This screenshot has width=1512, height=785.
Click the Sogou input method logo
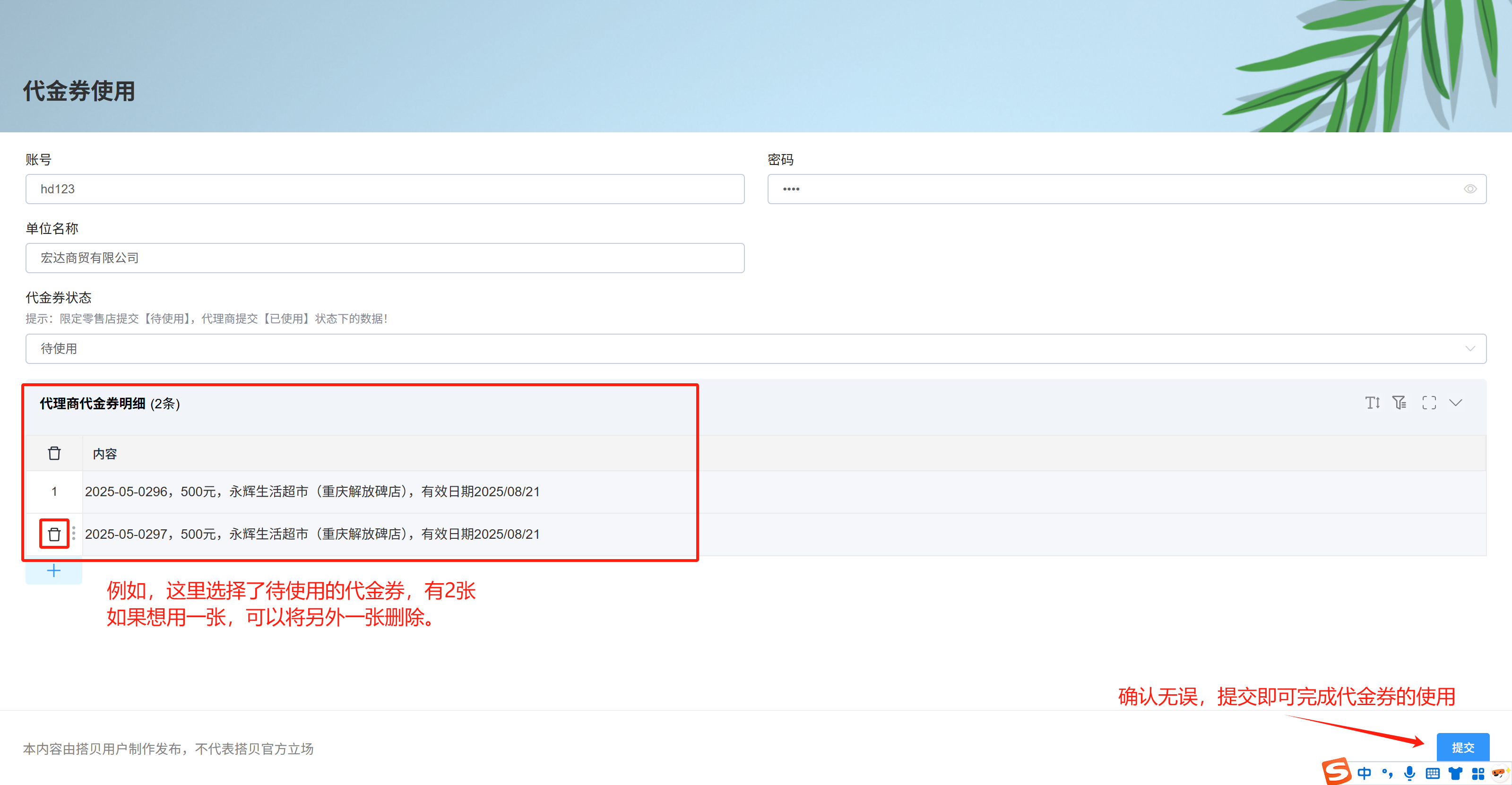(1337, 771)
